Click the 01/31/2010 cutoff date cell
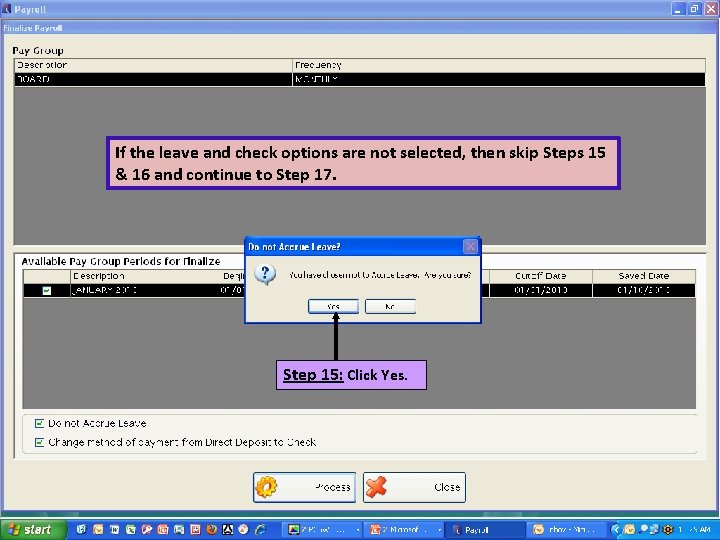 pos(540,291)
